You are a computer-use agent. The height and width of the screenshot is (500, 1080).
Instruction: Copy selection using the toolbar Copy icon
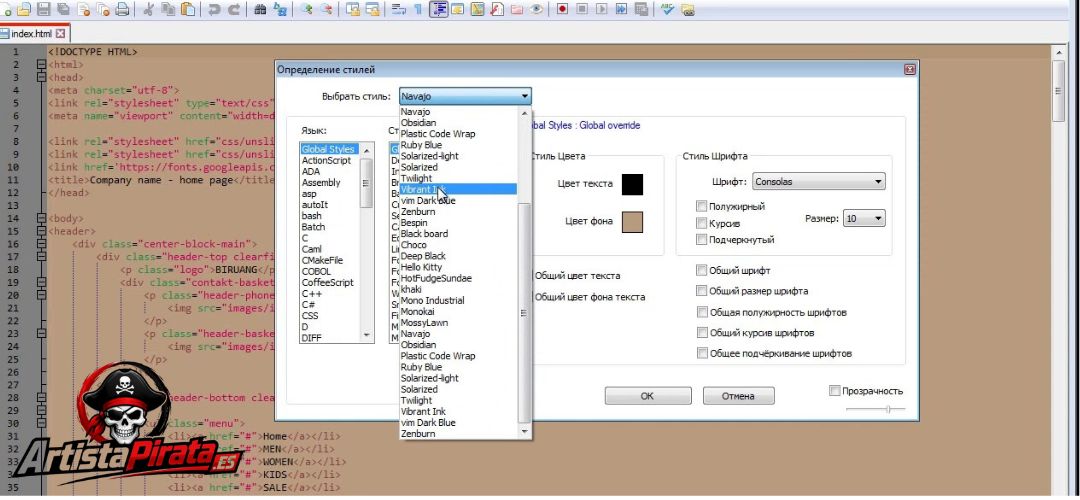tap(168, 10)
